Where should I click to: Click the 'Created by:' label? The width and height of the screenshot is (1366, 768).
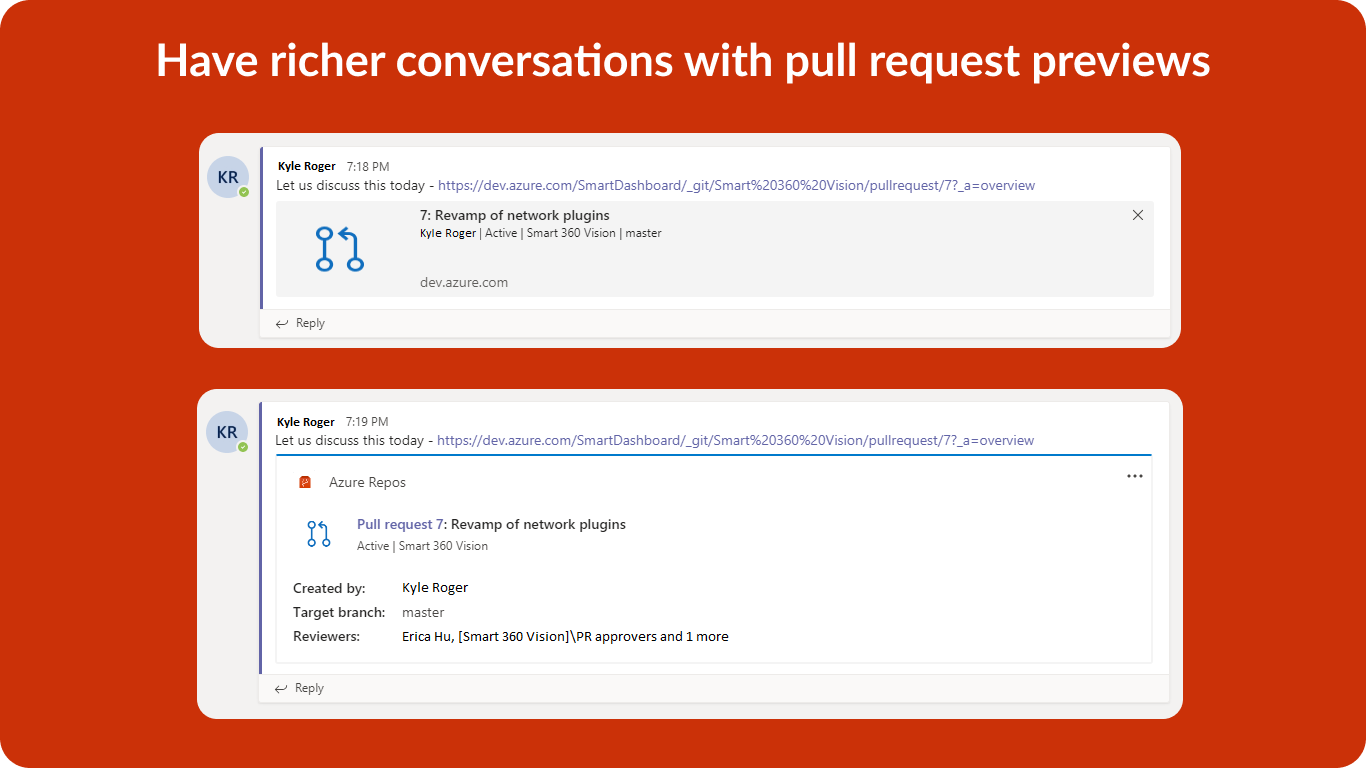coord(329,588)
